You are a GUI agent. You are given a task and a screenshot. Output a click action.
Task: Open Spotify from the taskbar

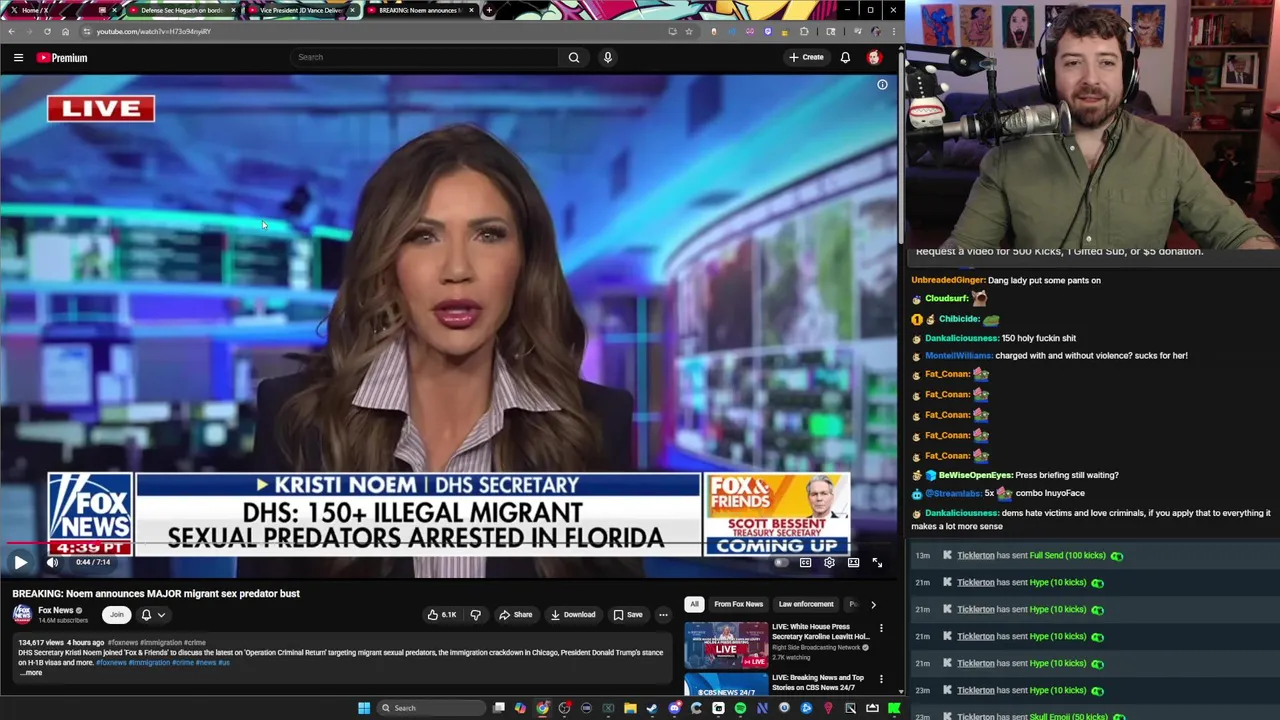(740, 708)
